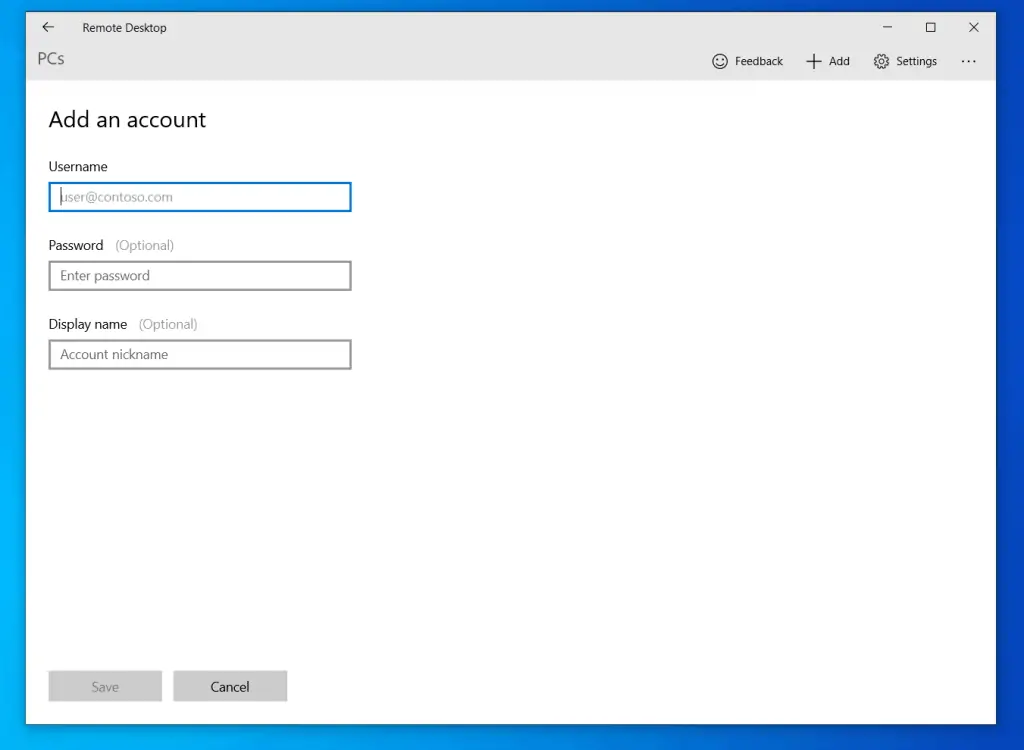Maximize the Remote Desktop window

coord(930,27)
